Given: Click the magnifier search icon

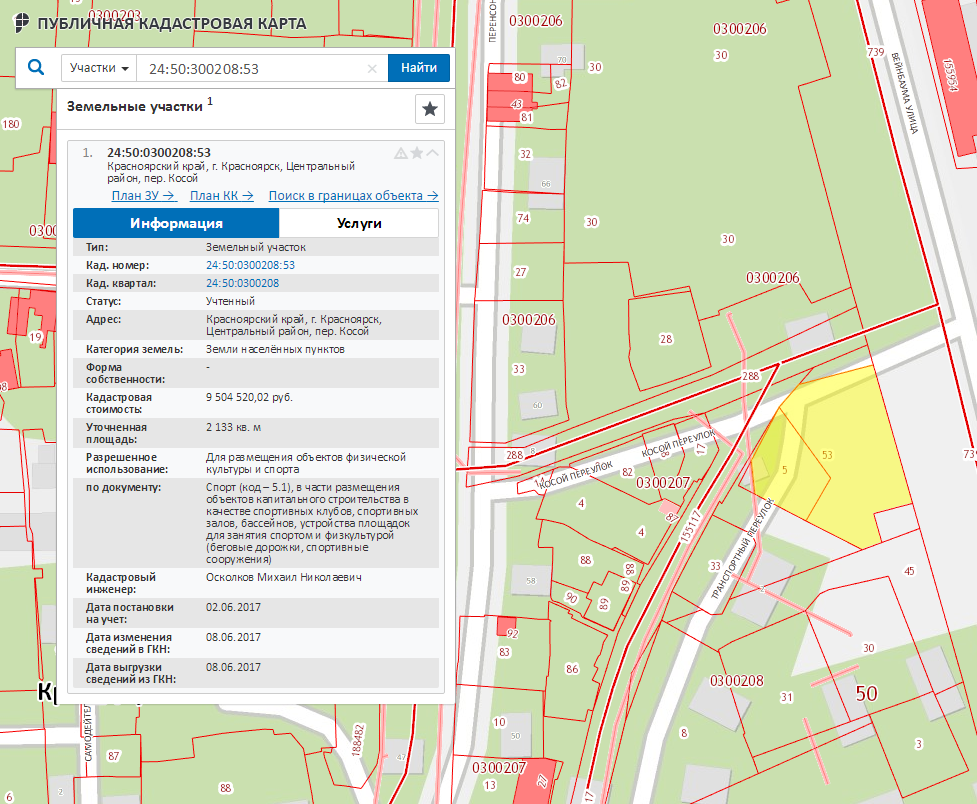Looking at the screenshot, I should pyautogui.click(x=36, y=68).
